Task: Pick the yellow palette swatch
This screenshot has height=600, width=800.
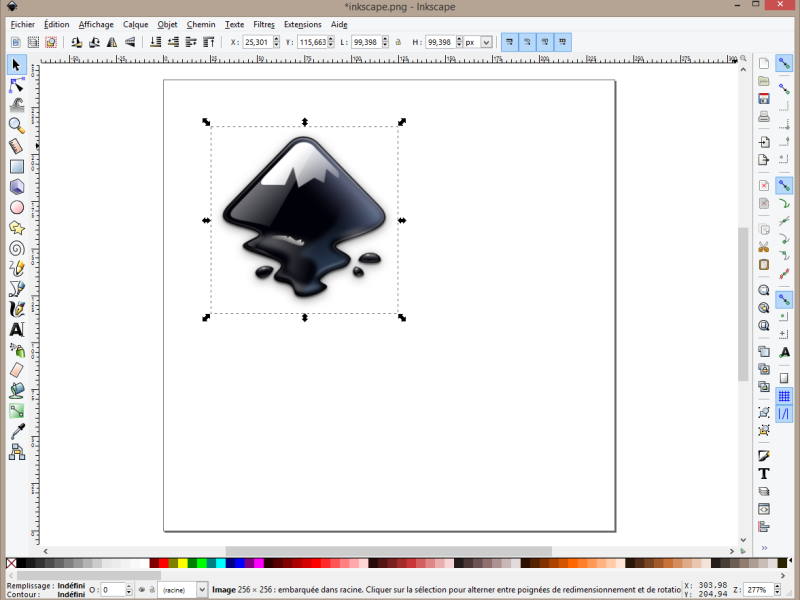Action: tap(182, 563)
